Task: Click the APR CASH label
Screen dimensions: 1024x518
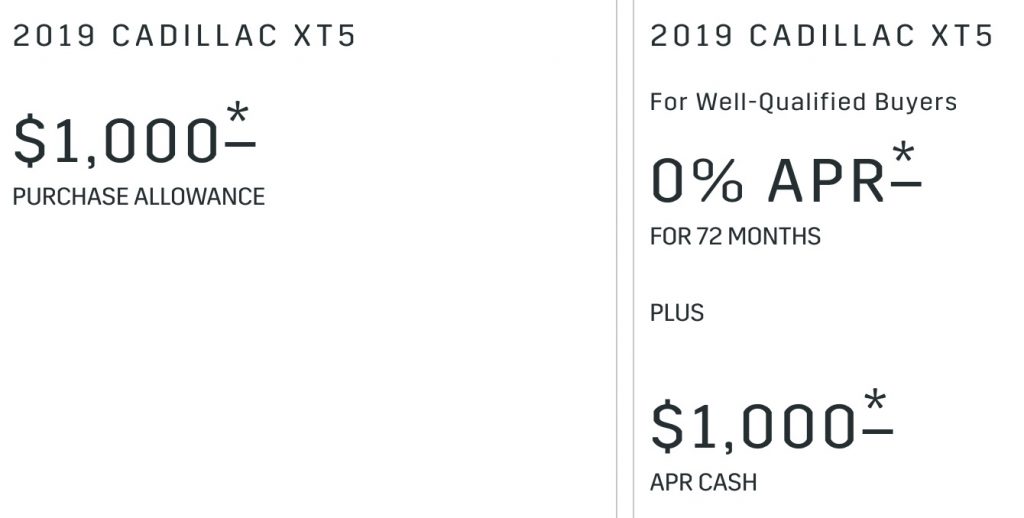Action: coord(704,483)
